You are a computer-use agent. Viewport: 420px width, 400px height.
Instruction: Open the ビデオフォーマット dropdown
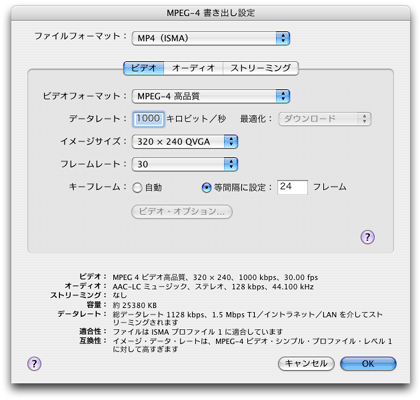[x=211, y=96]
